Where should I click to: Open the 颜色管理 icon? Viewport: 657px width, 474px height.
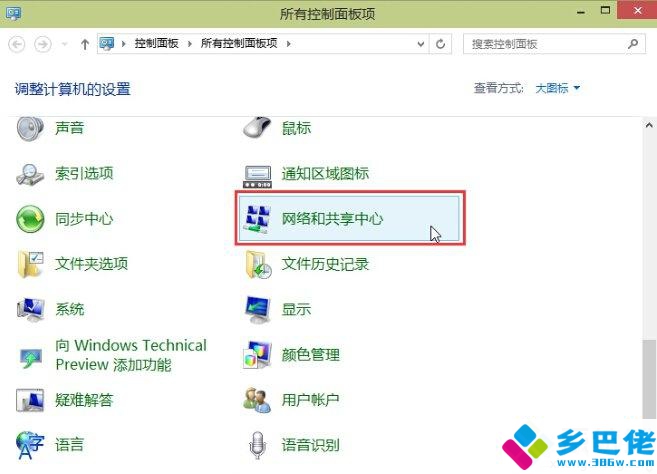[257, 355]
